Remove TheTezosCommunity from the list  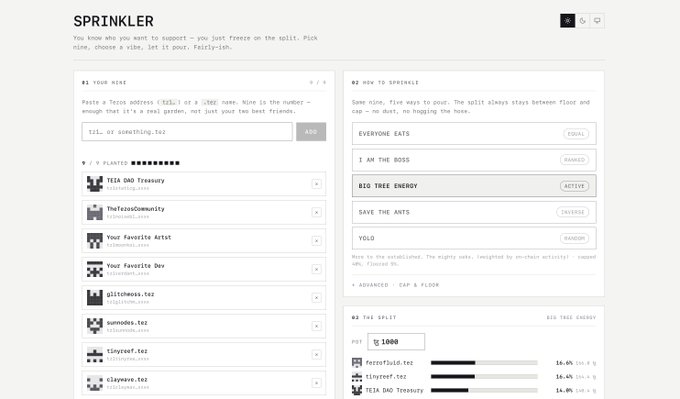(x=317, y=212)
